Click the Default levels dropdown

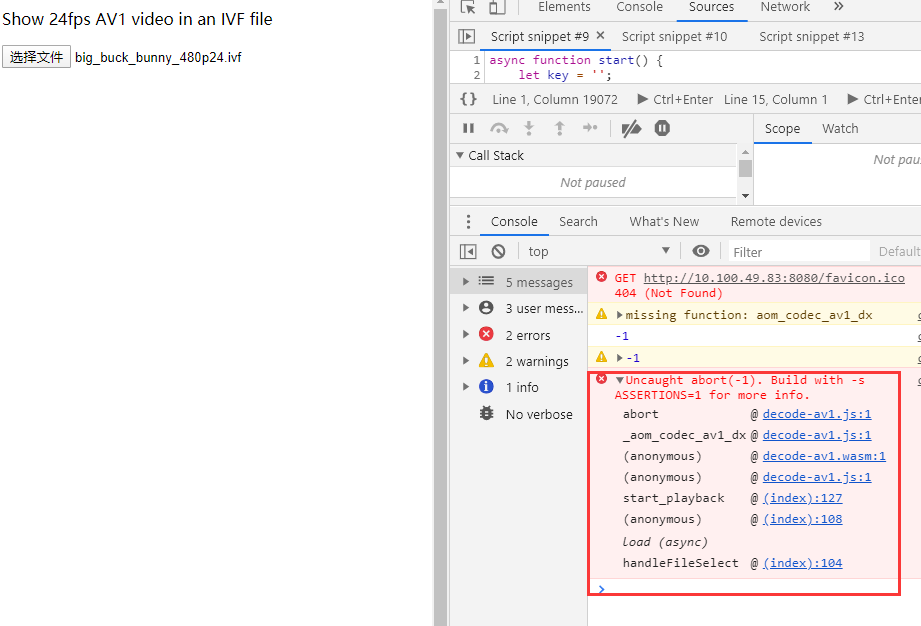click(x=899, y=252)
